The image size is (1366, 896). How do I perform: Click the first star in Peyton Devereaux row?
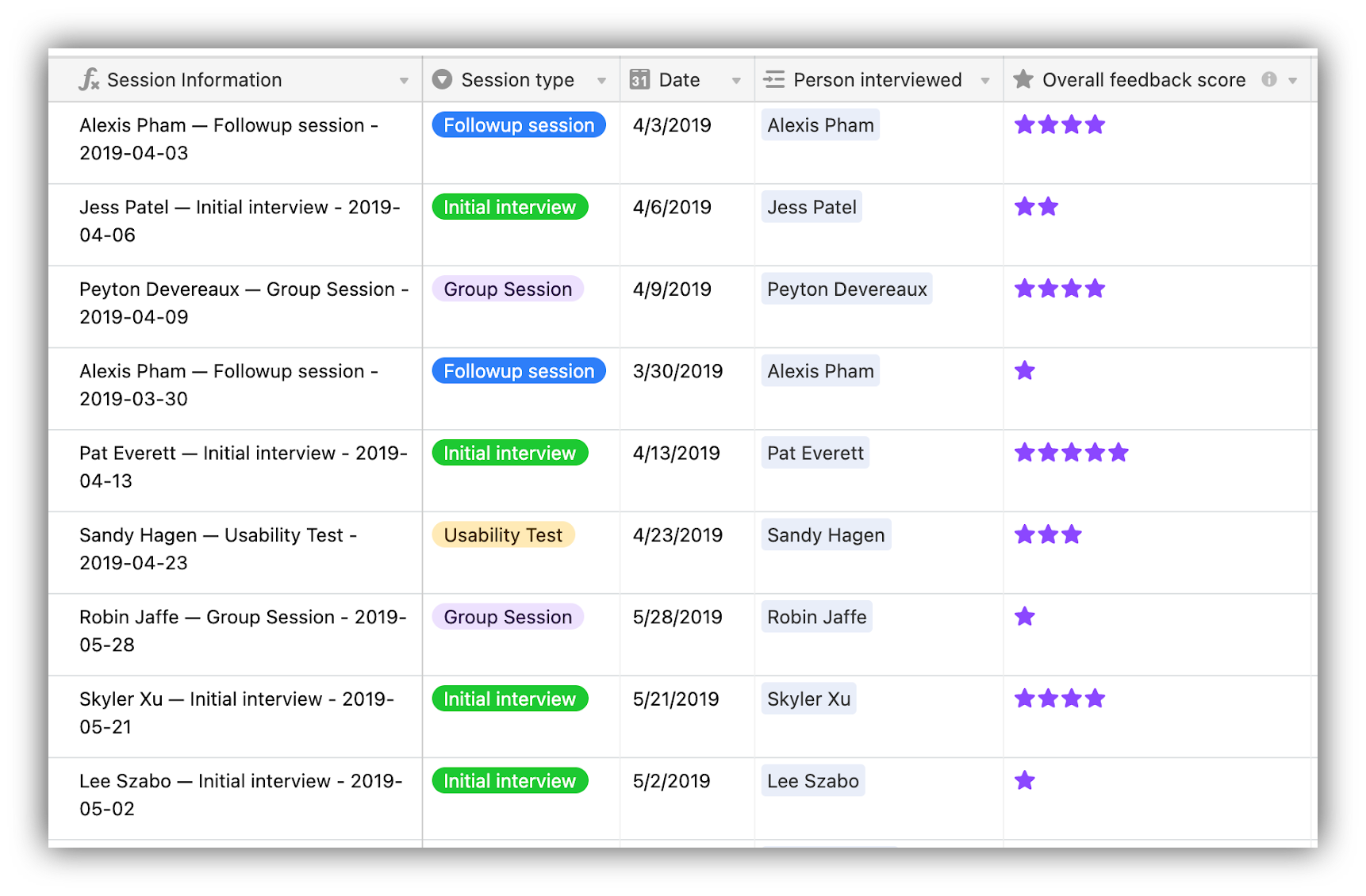[x=1025, y=289]
